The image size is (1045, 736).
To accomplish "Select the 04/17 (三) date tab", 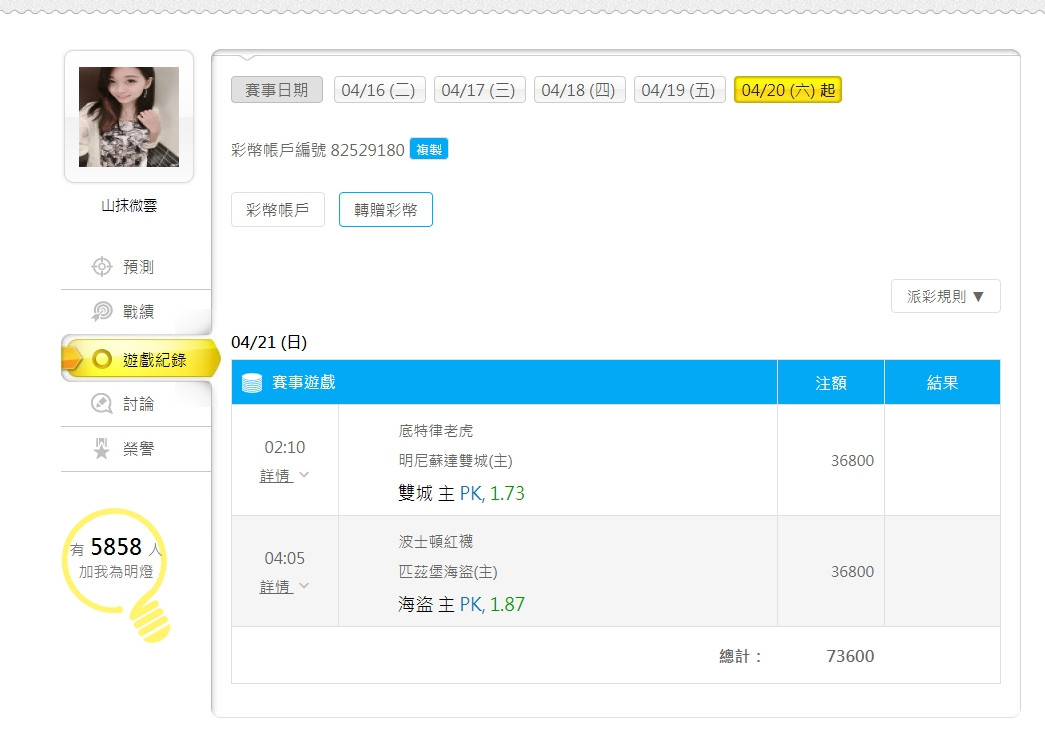I will (x=479, y=90).
